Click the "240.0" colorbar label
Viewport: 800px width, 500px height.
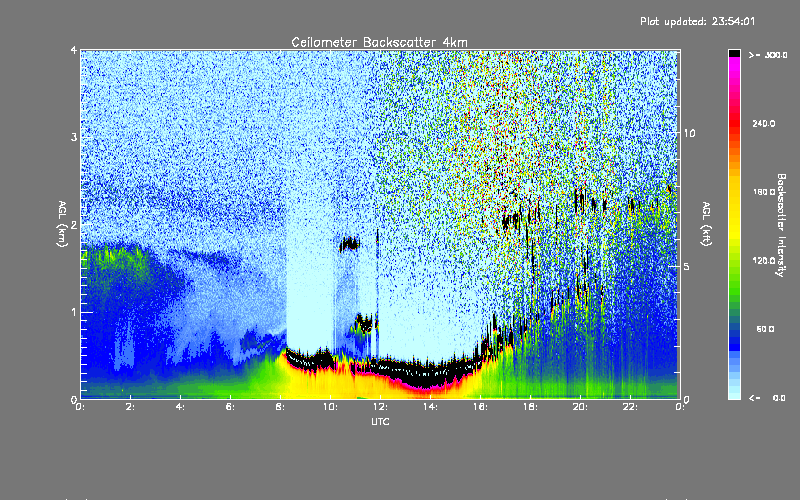(764, 123)
